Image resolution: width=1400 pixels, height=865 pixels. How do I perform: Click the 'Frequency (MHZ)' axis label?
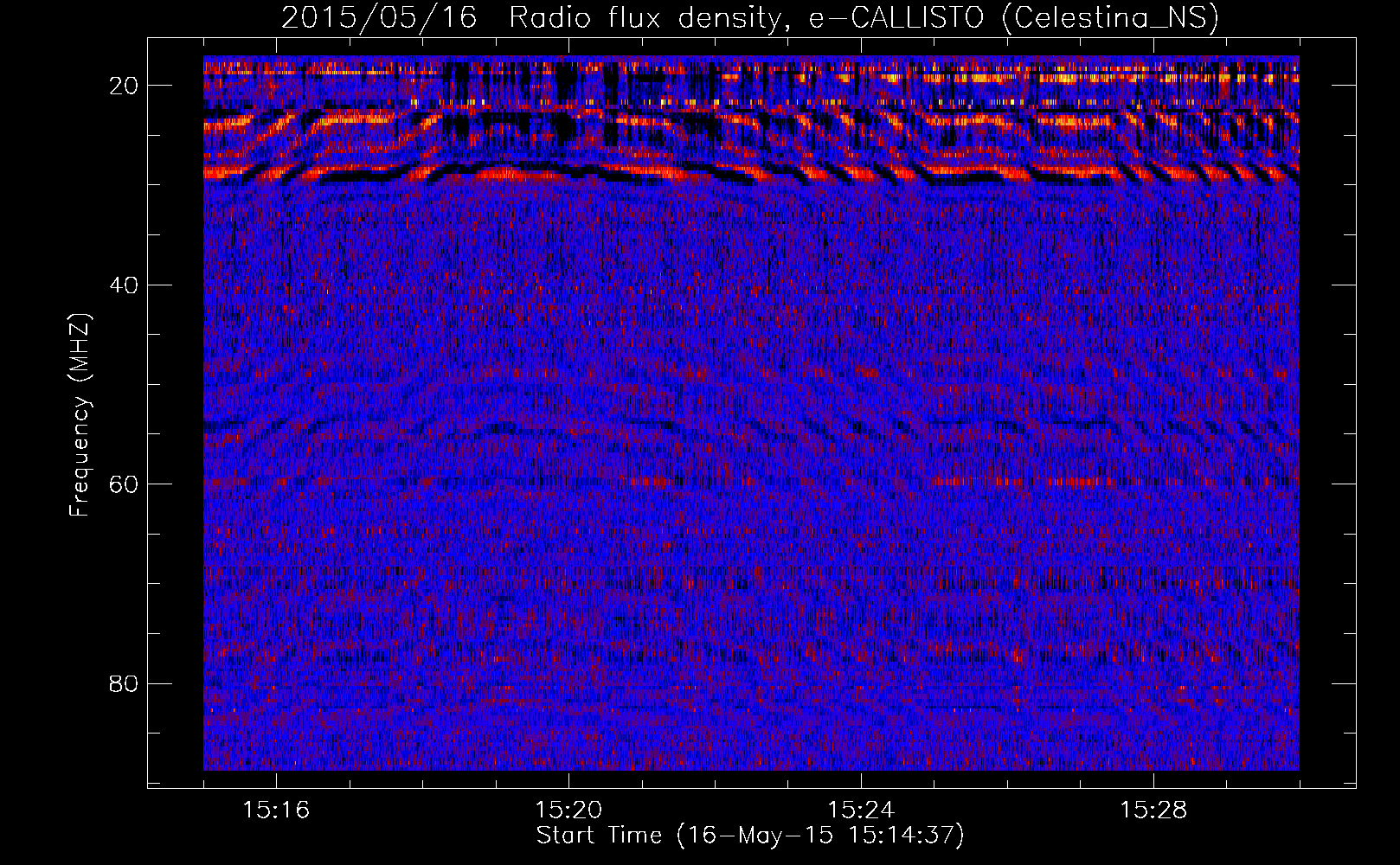(80, 416)
